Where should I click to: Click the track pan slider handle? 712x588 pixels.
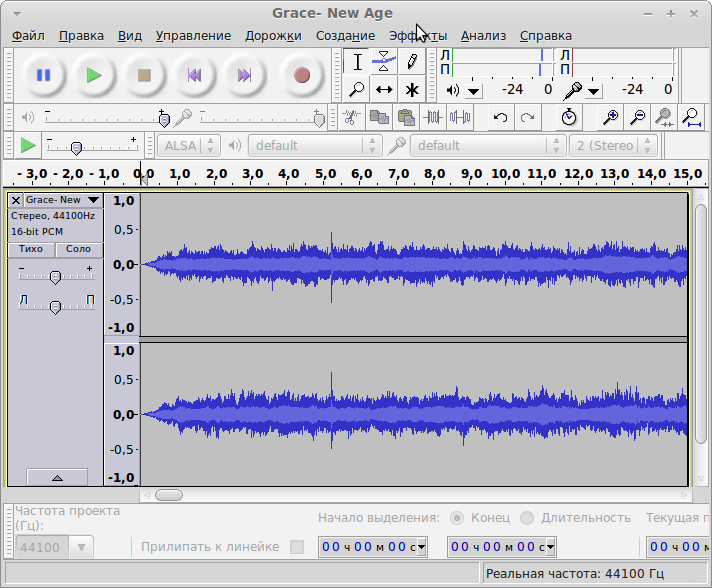(x=55, y=307)
